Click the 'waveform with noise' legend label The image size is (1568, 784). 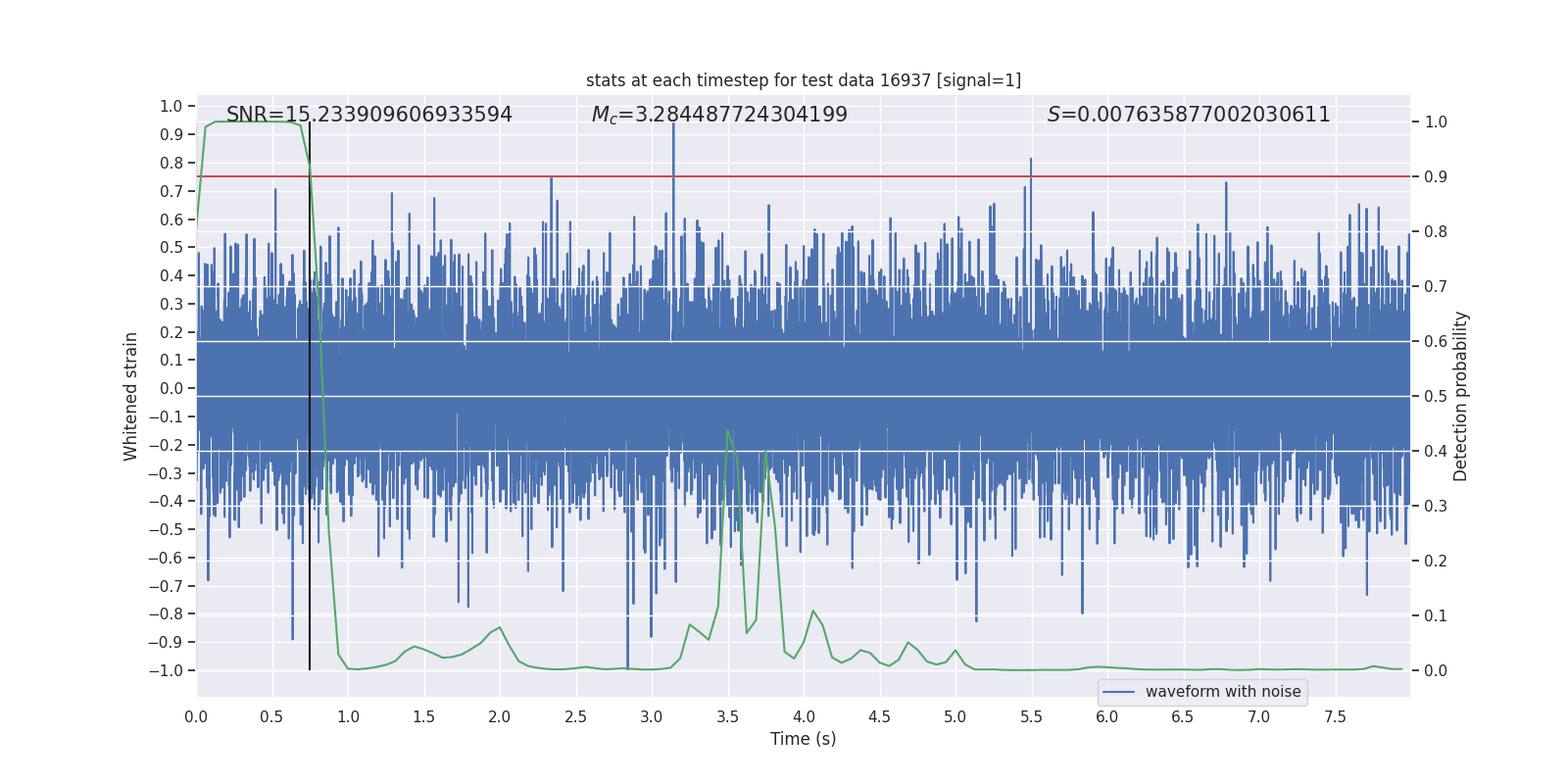point(1222,692)
